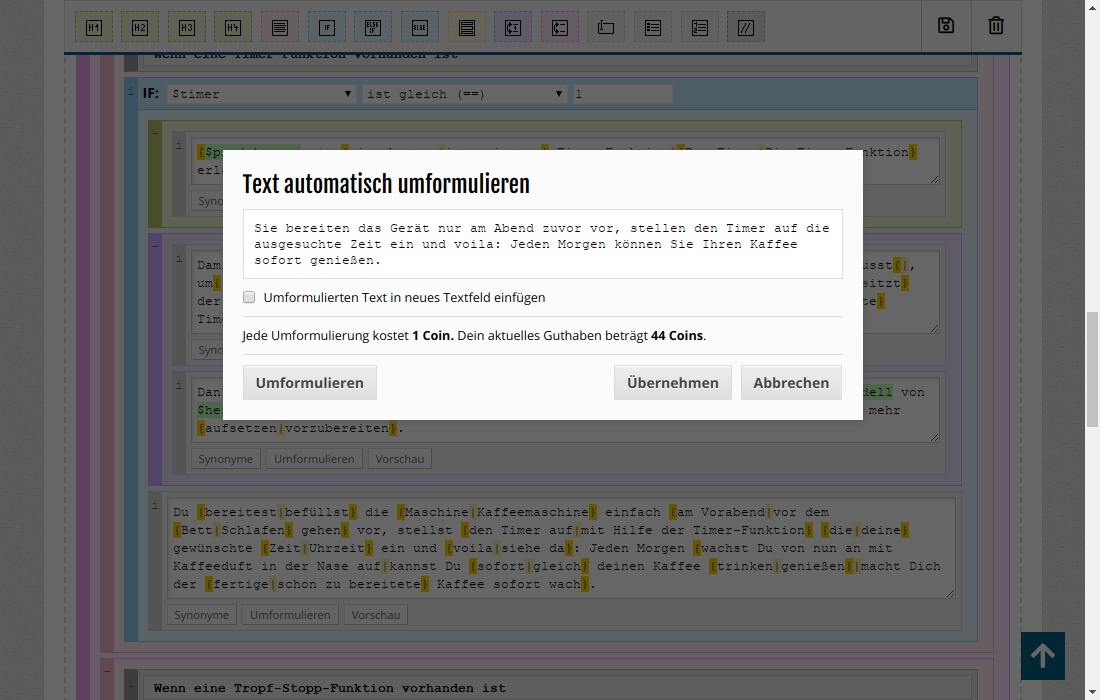The image size is (1100, 700).
Task: Insert an IF condition block icon
Action: (326, 28)
